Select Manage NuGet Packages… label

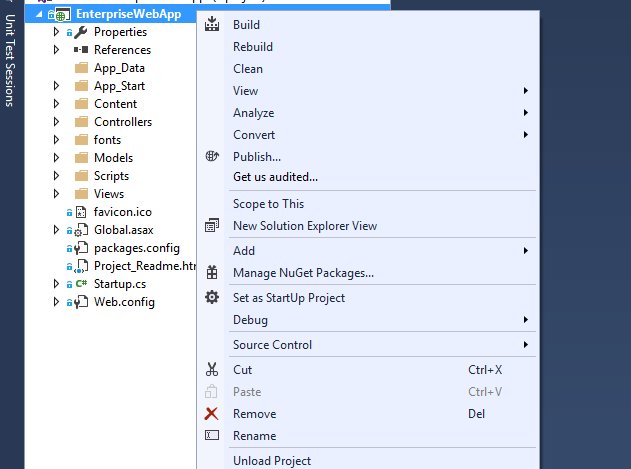tap(303, 273)
